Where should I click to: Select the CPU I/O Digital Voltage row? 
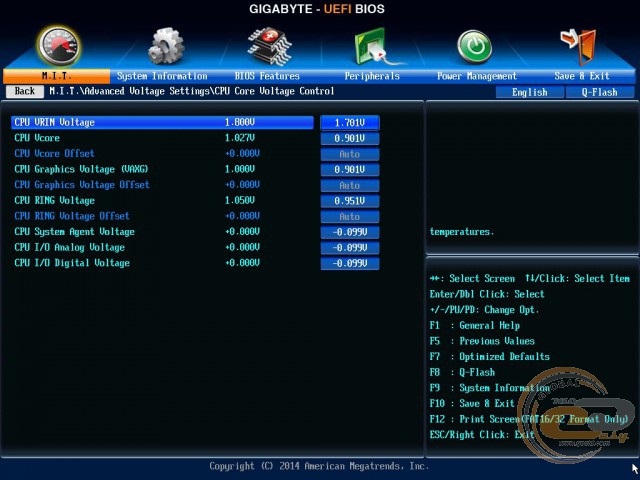162,263
